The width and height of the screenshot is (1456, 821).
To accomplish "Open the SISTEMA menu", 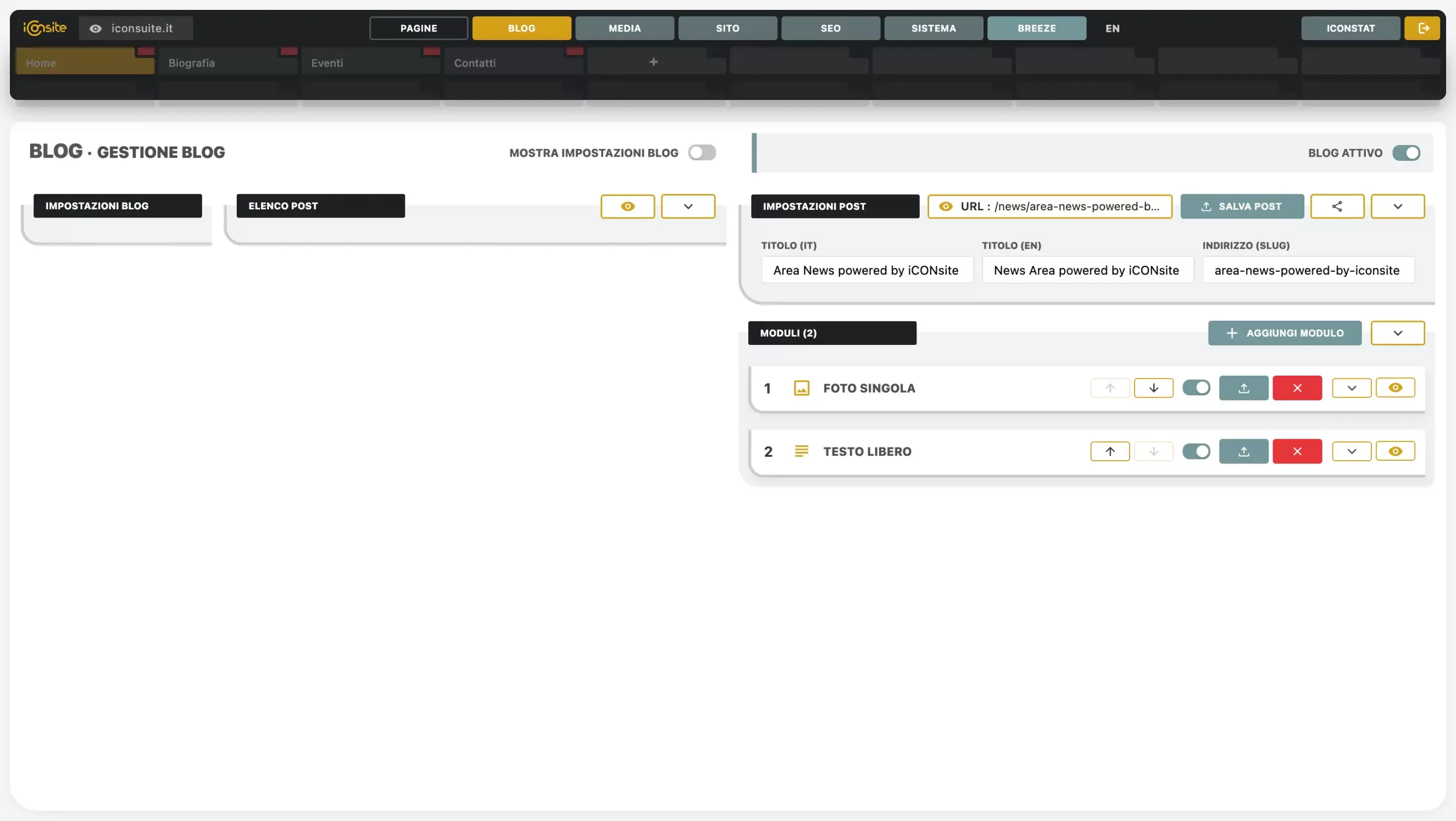I will (933, 28).
